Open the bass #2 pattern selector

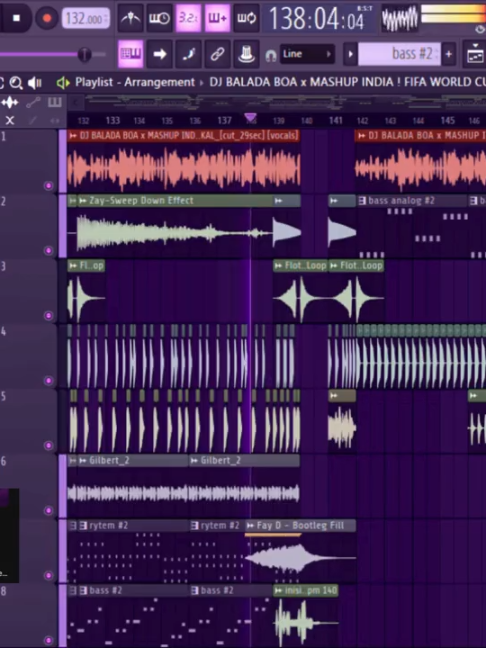point(399,54)
